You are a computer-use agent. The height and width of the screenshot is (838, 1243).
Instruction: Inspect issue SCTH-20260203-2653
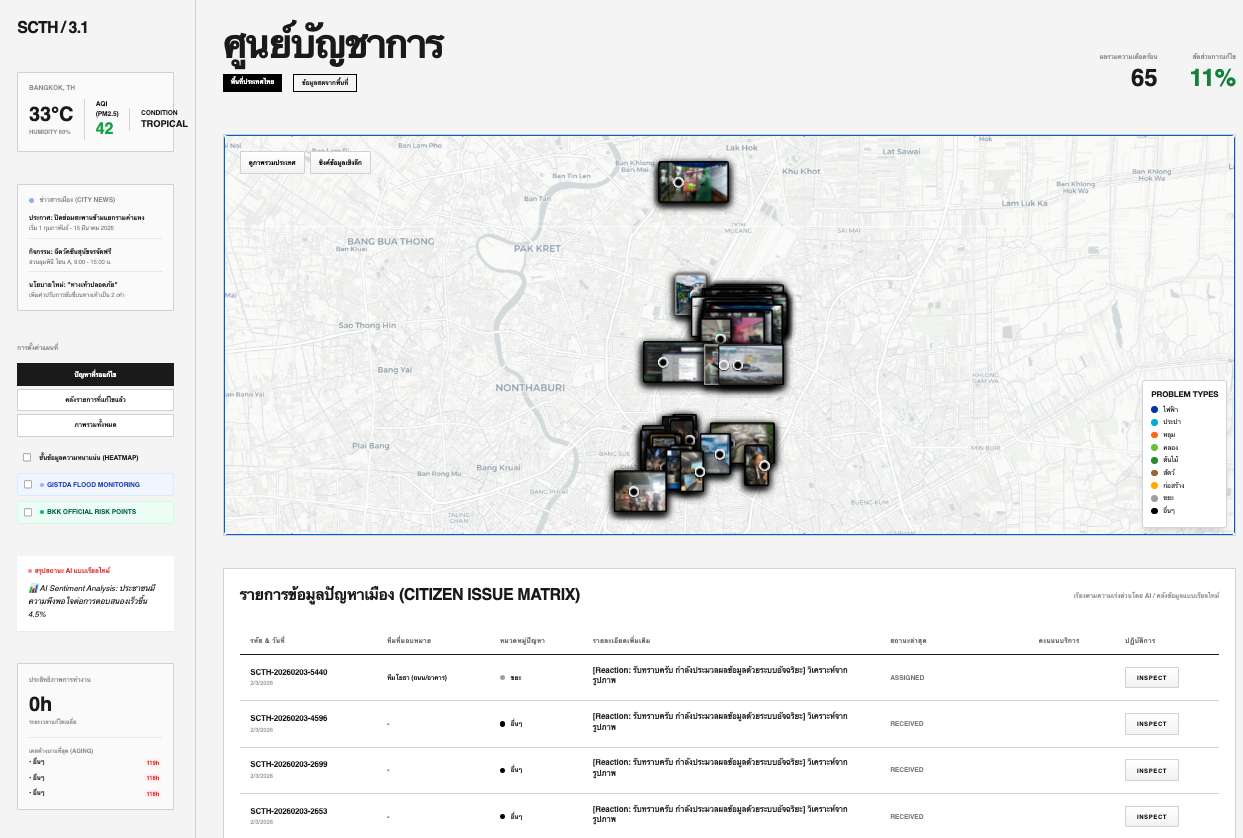coord(1152,817)
